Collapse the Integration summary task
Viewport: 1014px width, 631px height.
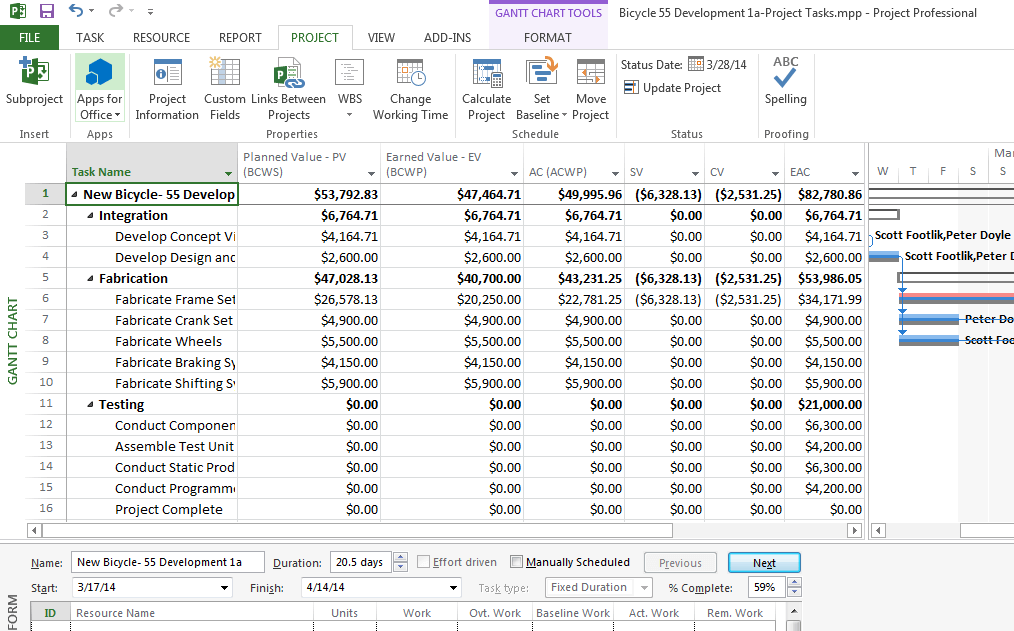tap(90, 215)
